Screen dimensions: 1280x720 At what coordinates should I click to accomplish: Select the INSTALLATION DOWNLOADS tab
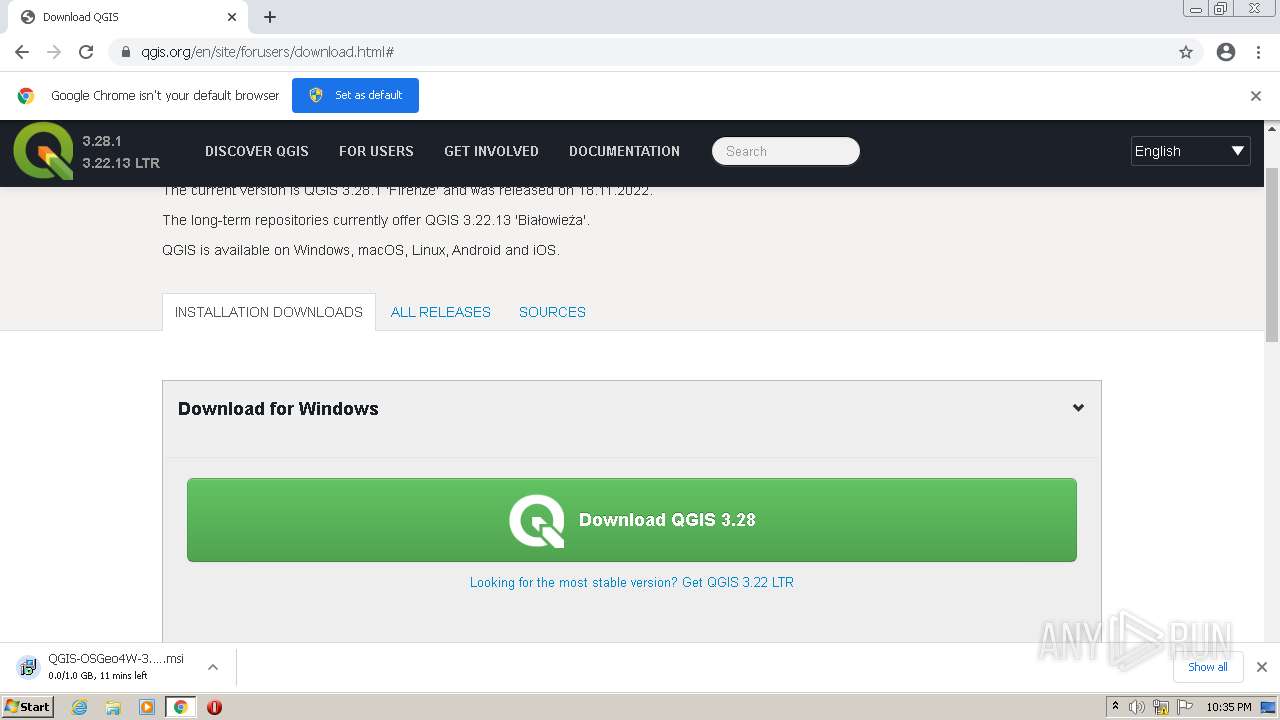pos(269,312)
